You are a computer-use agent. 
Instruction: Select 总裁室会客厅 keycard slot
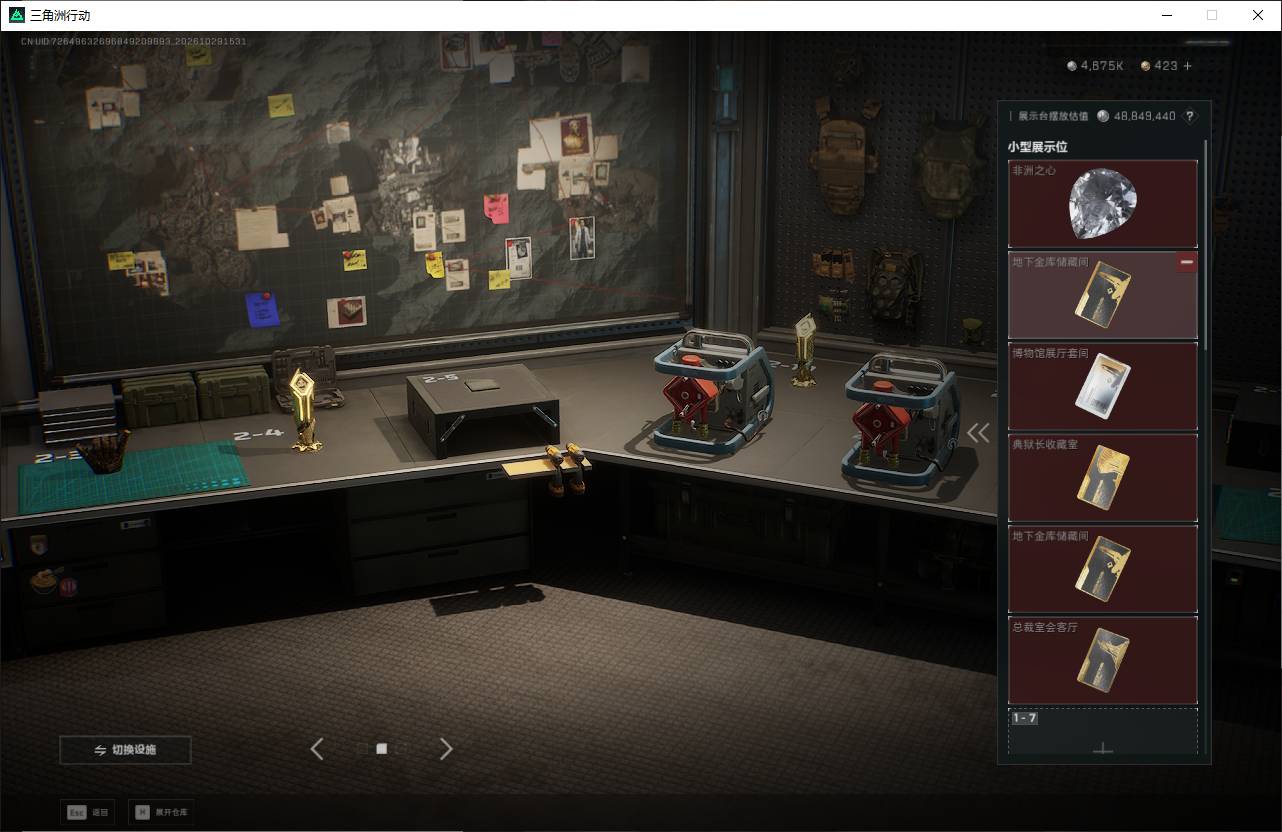[1103, 660]
